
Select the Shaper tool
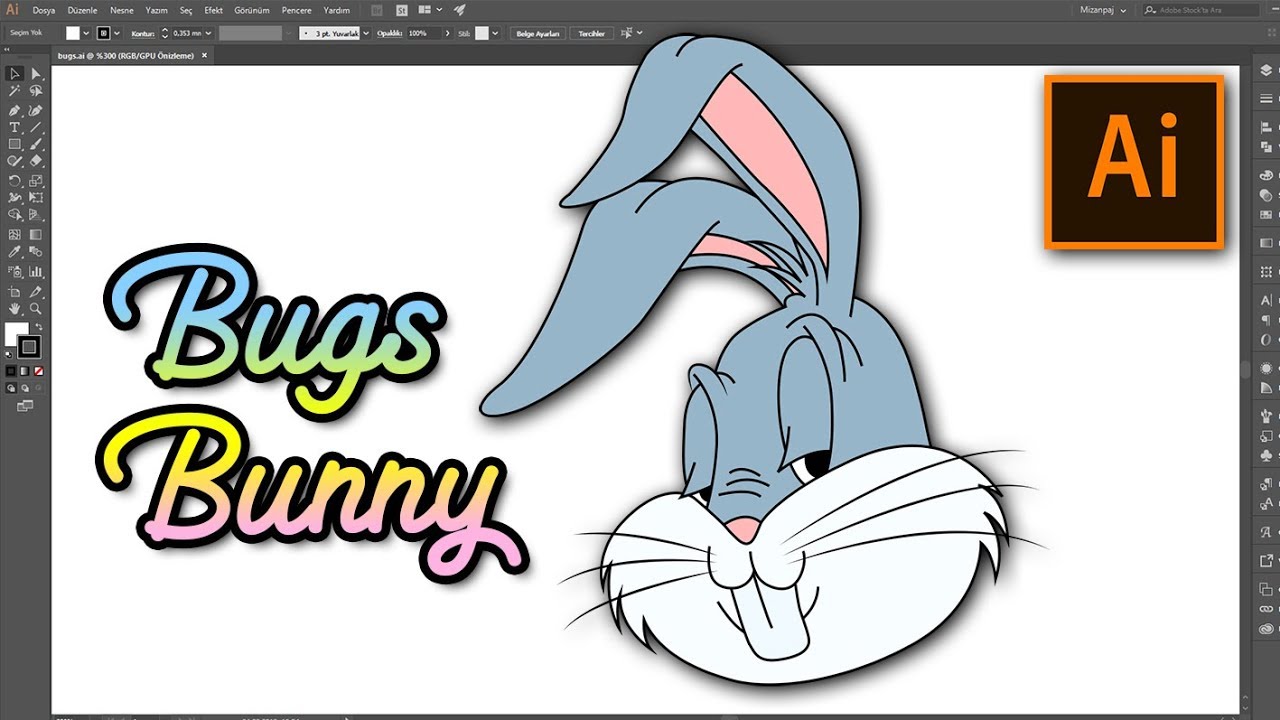click(x=15, y=161)
